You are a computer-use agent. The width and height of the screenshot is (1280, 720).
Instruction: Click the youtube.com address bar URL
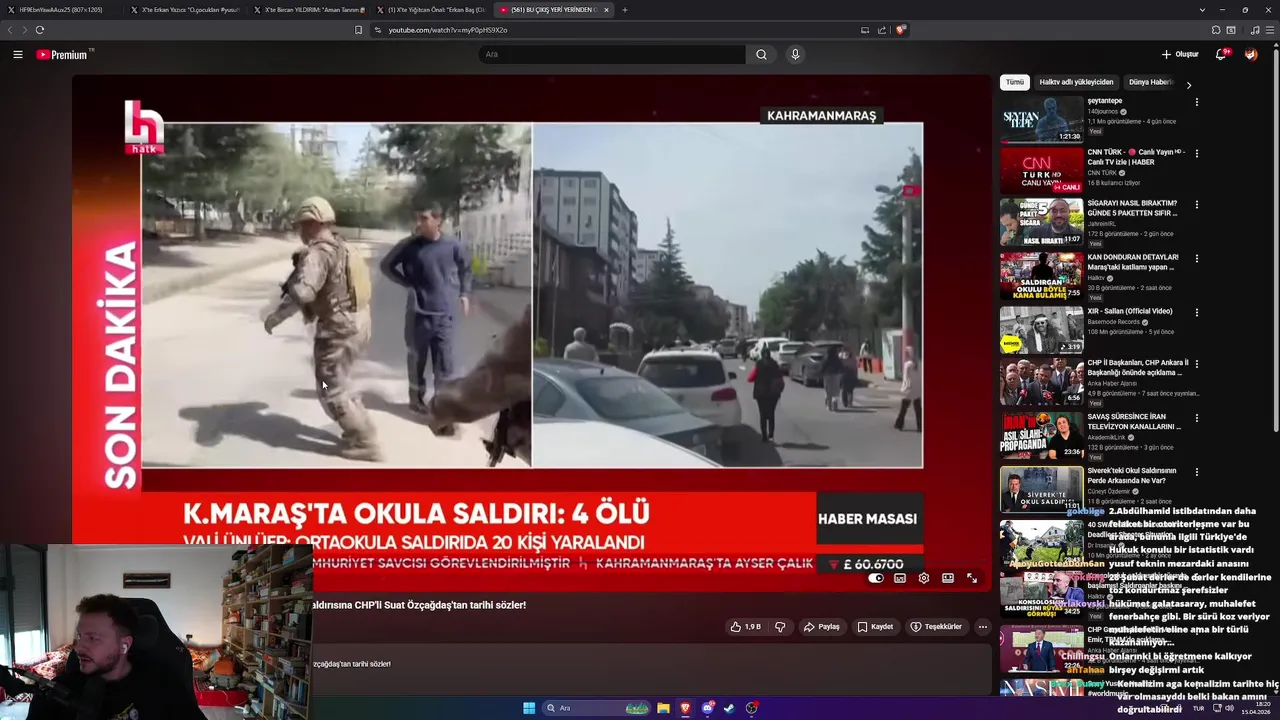click(448, 30)
